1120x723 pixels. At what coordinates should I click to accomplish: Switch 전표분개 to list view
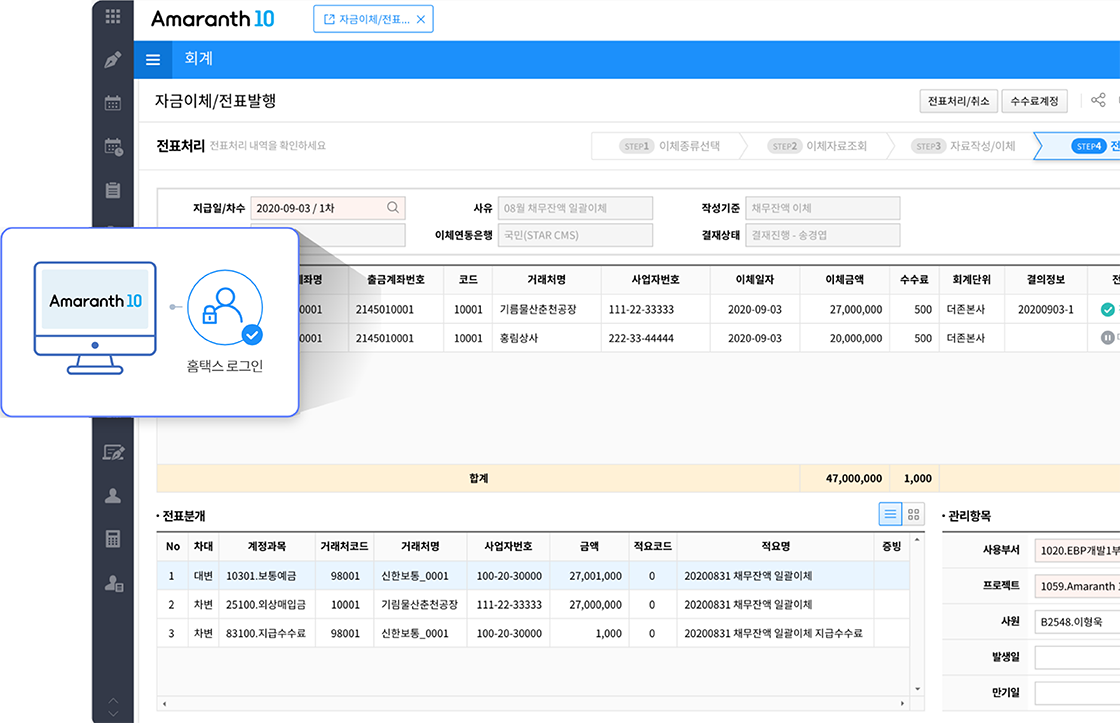coord(890,514)
